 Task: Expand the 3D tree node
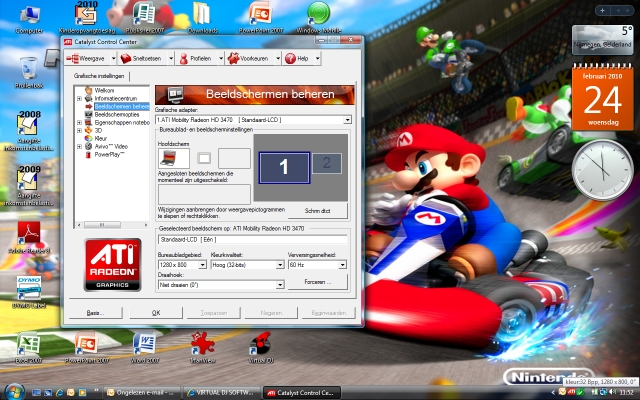pyautogui.click(x=79, y=130)
